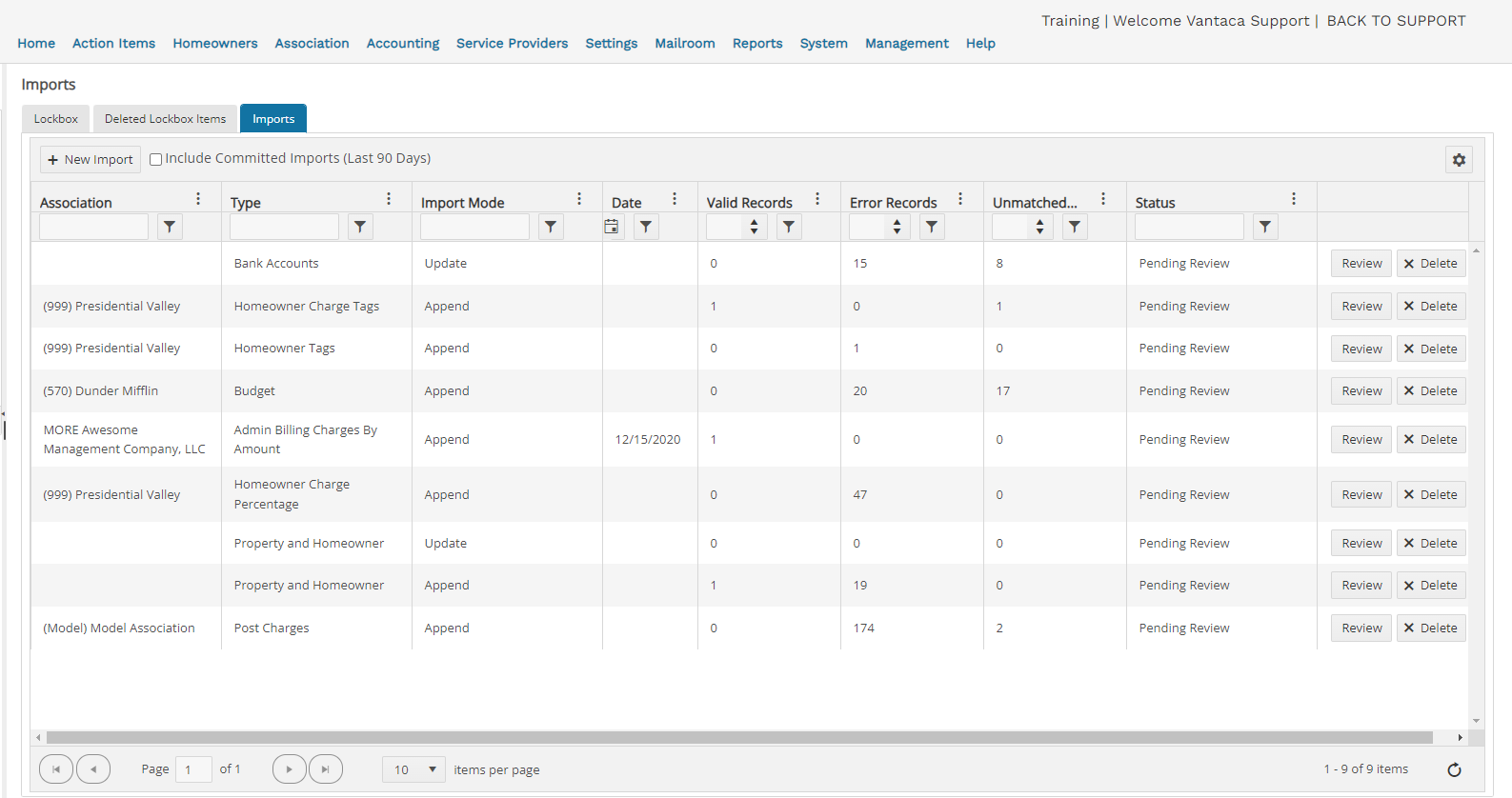Click the filter icon for Valid Records column
The image size is (1512, 798).
click(789, 227)
